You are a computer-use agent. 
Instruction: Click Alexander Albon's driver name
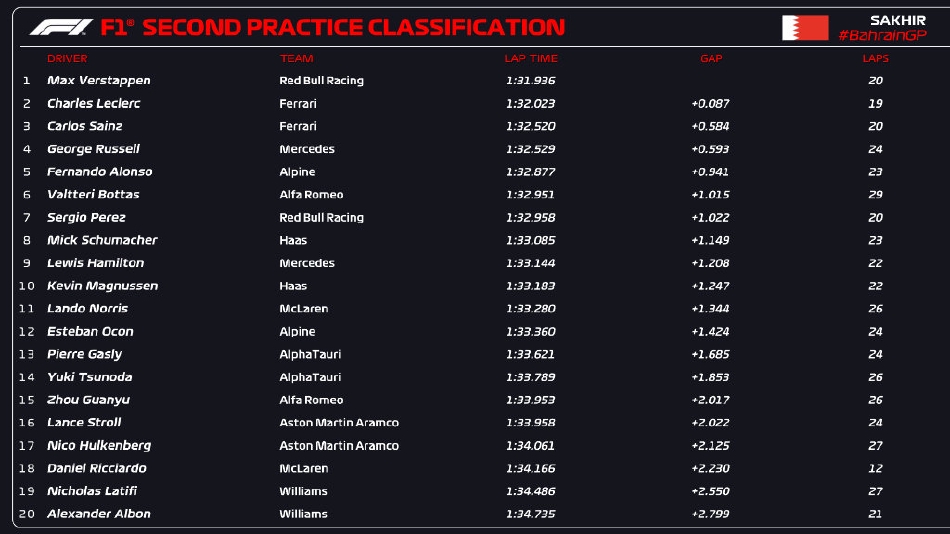pos(99,514)
